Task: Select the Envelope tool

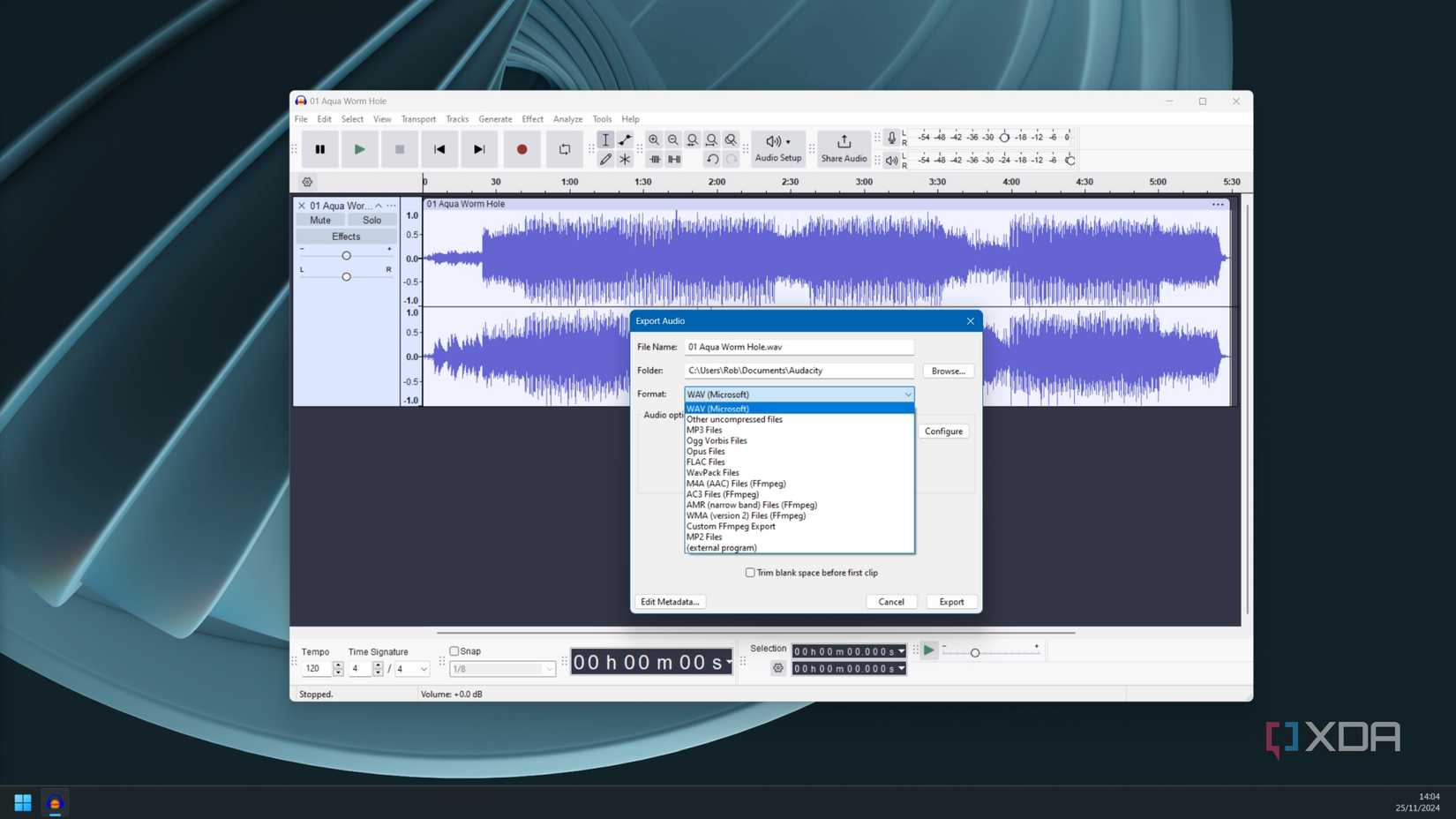Action: [625, 139]
